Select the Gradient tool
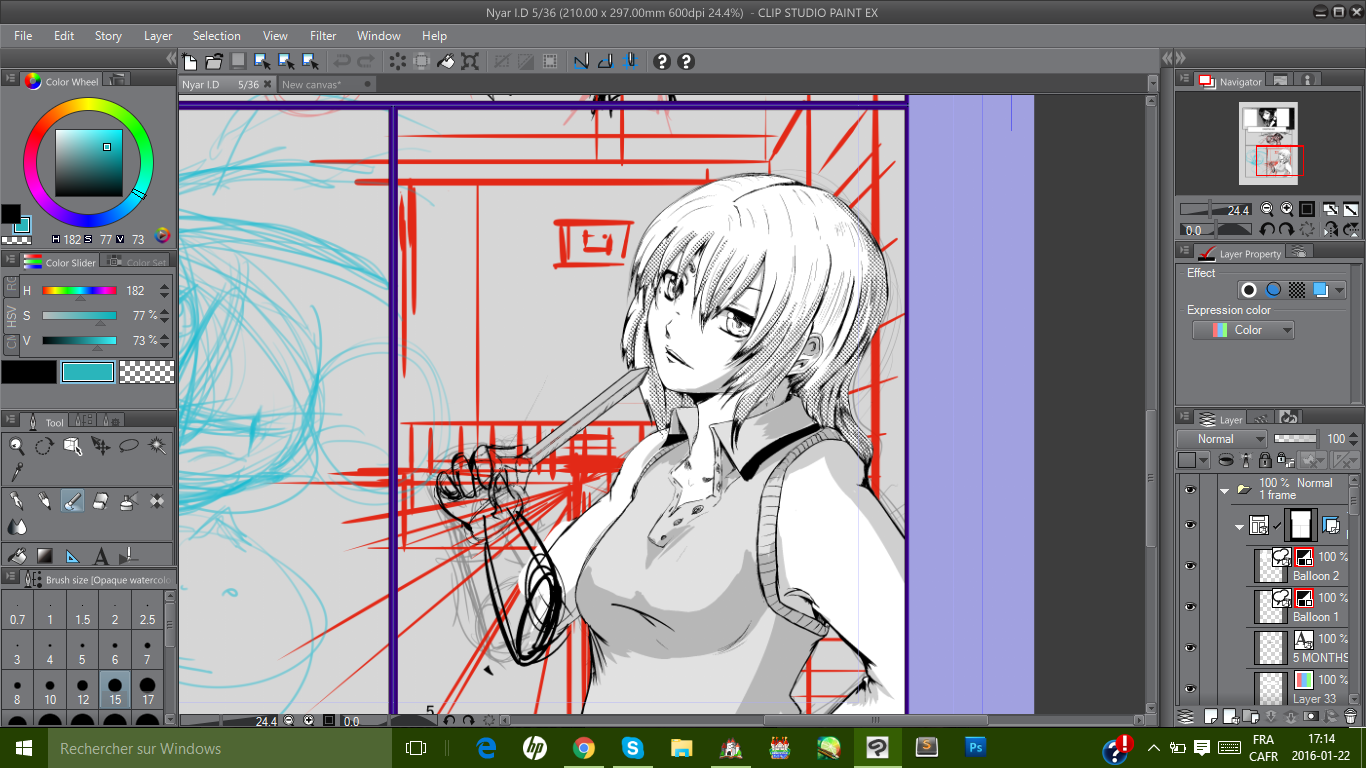 [x=44, y=555]
